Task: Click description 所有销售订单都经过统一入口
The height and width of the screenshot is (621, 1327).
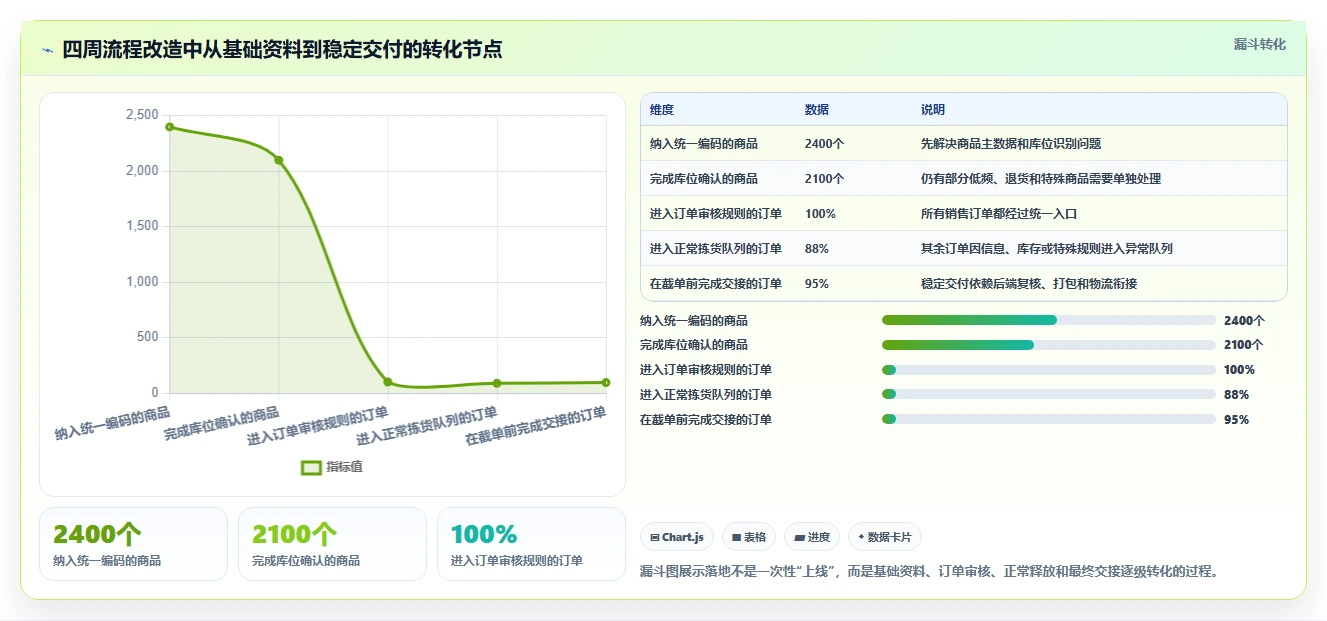Action: point(999,214)
